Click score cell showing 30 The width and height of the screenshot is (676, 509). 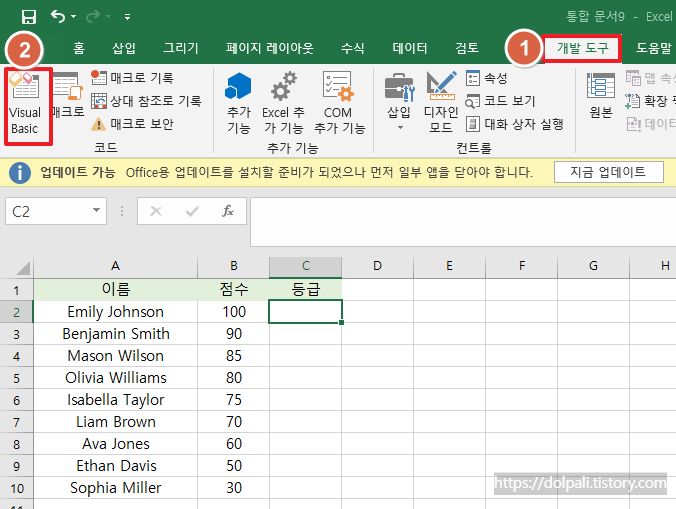pyautogui.click(x=234, y=487)
